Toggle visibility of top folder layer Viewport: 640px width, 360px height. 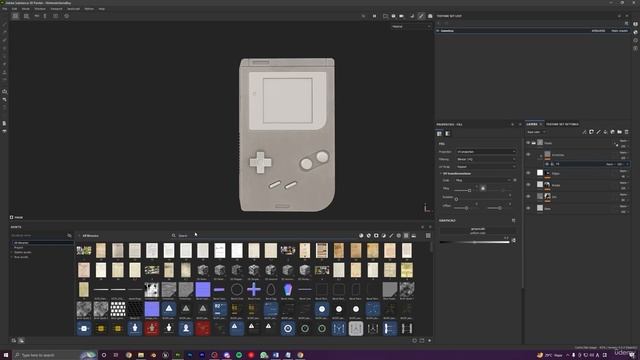coord(528,143)
